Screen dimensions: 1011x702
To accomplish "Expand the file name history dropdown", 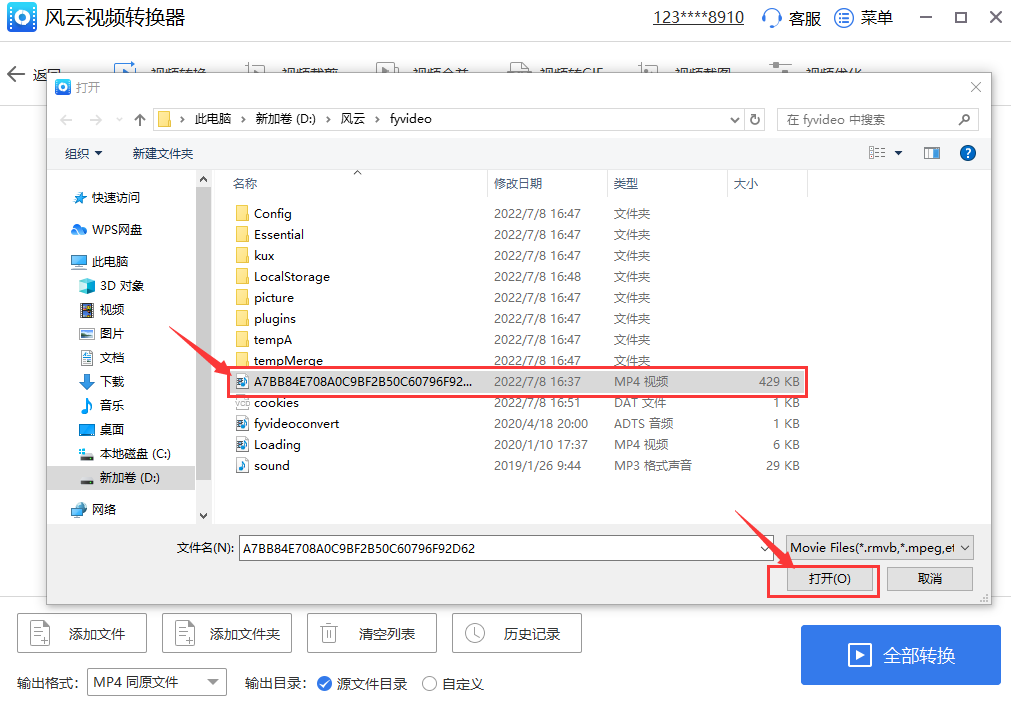I will point(765,548).
